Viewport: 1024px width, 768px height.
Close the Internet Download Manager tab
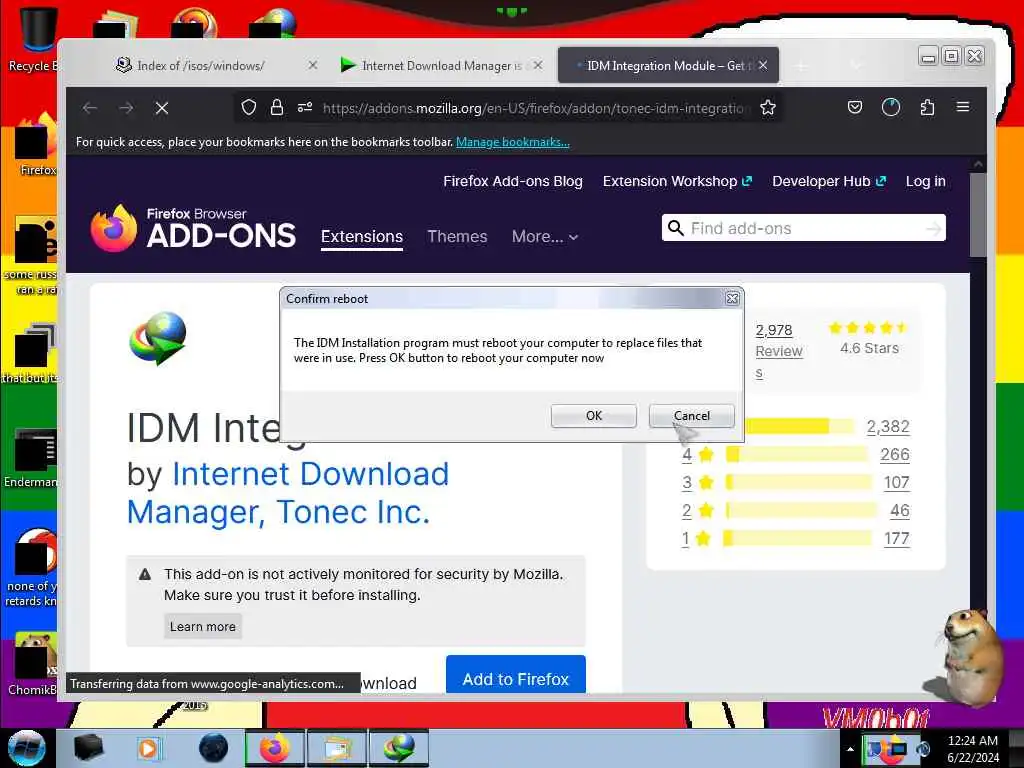pyautogui.click(x=537, y=65)
